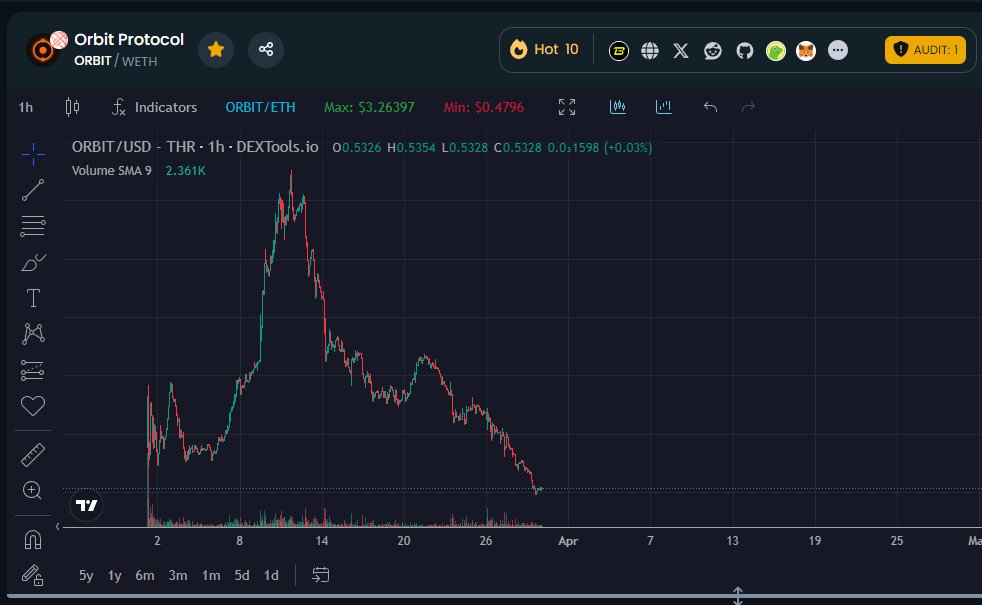
Task: Open the X (Twitter) profile icon
Action: pyautogui.click(x=681, y=51)
